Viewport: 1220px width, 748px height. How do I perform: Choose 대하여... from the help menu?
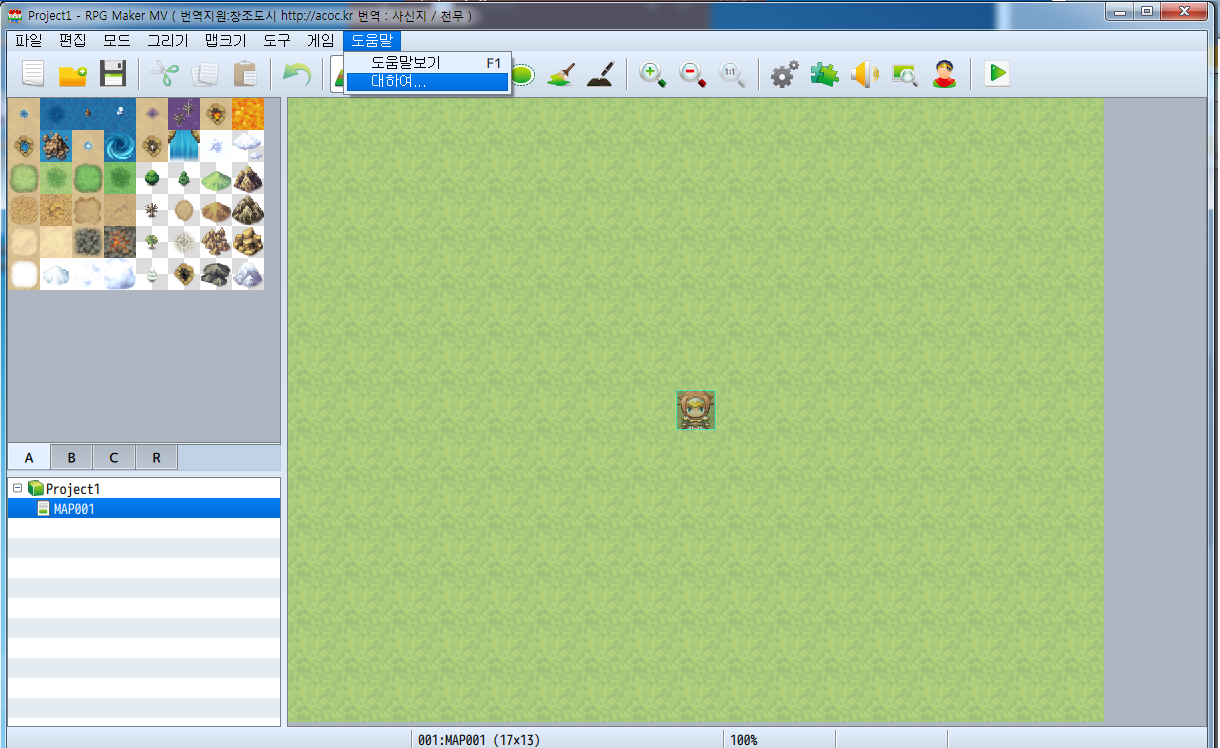pyautogui.click(x=427, y=81)
